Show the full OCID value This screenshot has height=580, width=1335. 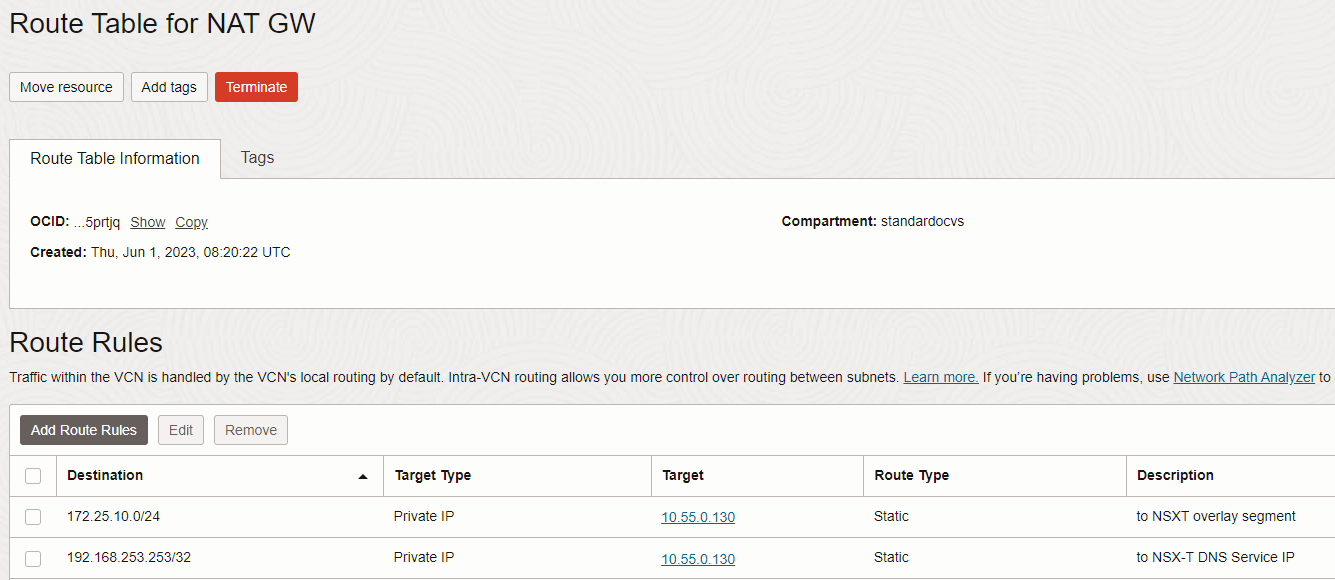[x=147, y=222]
